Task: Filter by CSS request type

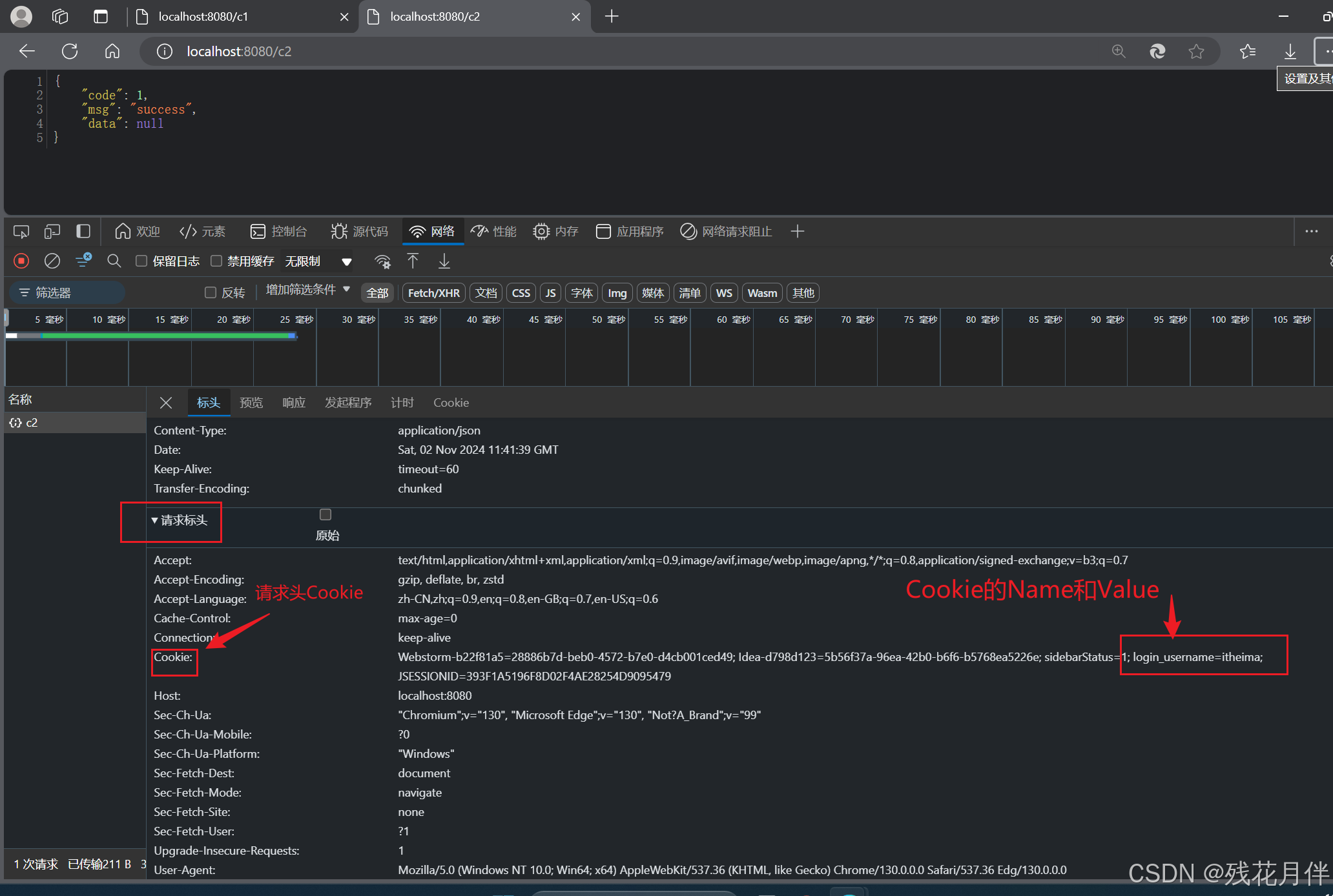Action: (x=521, y=293)
